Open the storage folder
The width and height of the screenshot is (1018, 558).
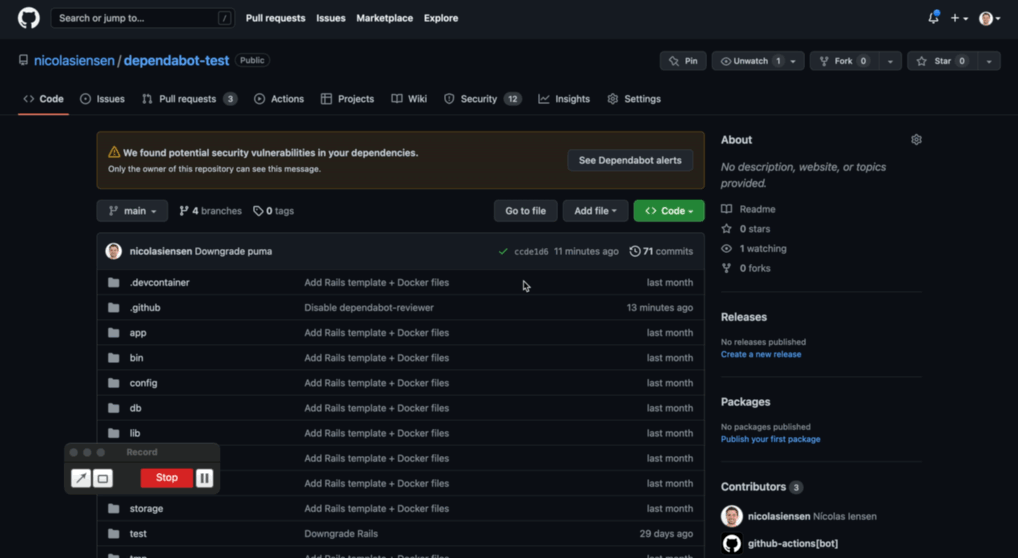pos(146,509)
